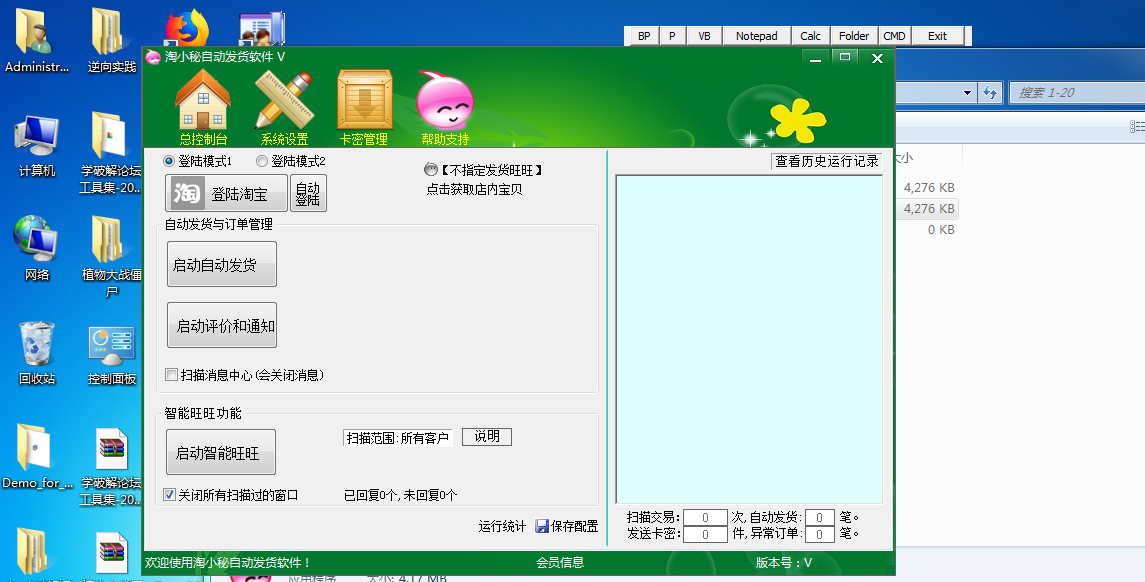Open the address bar dropdown arrow

[x=967, y=93]
